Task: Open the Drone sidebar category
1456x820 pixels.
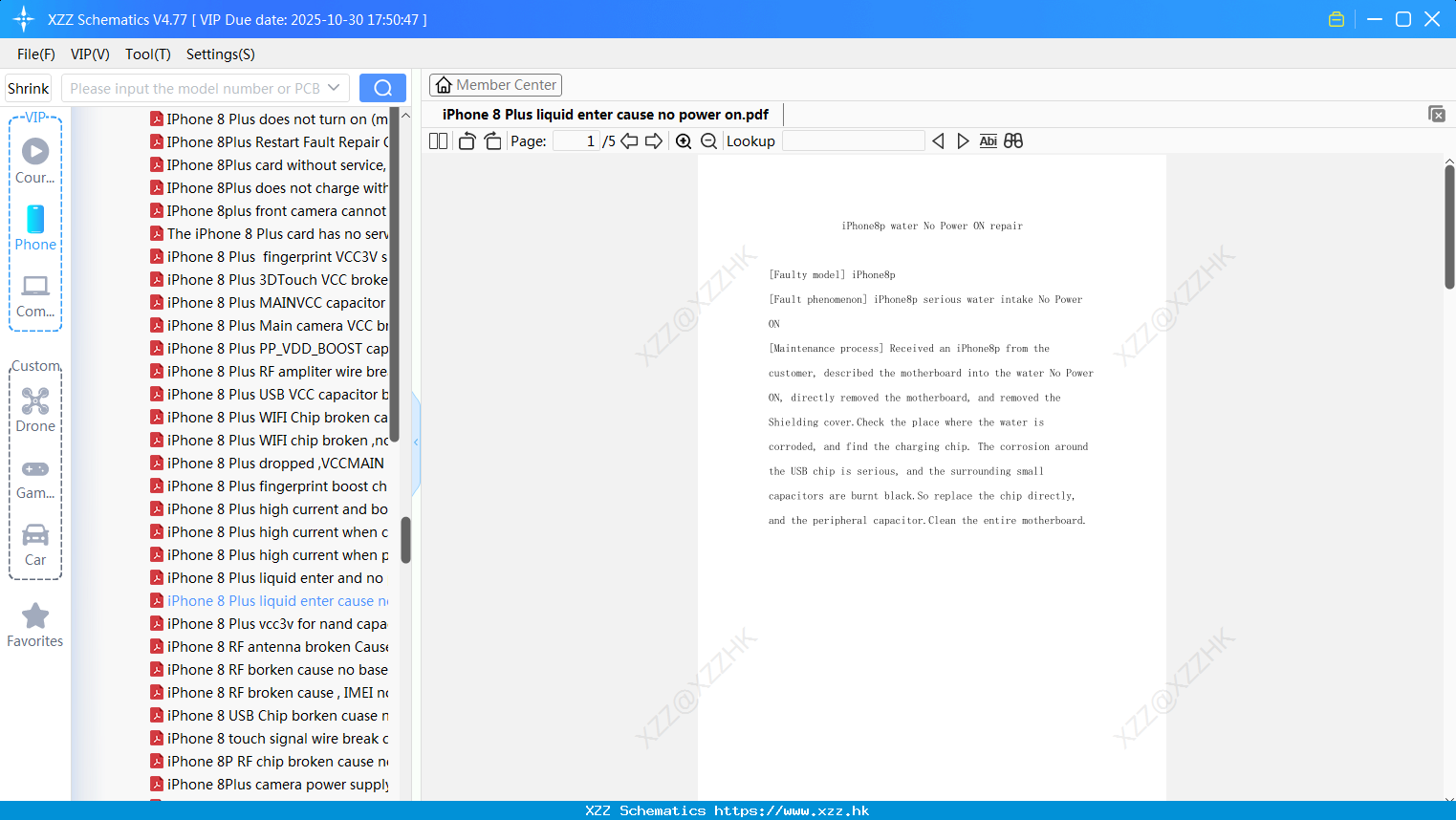Action: pos(35,410)
